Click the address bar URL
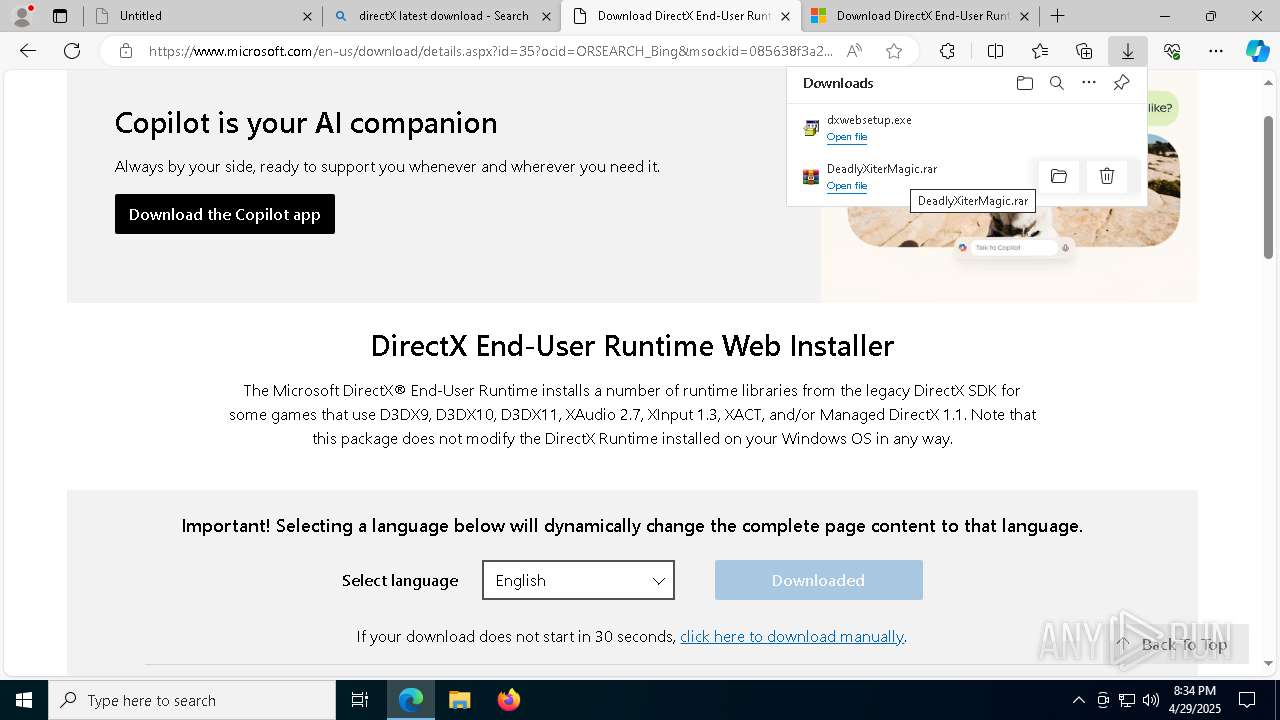1280x720 pixels. point(490,51)
